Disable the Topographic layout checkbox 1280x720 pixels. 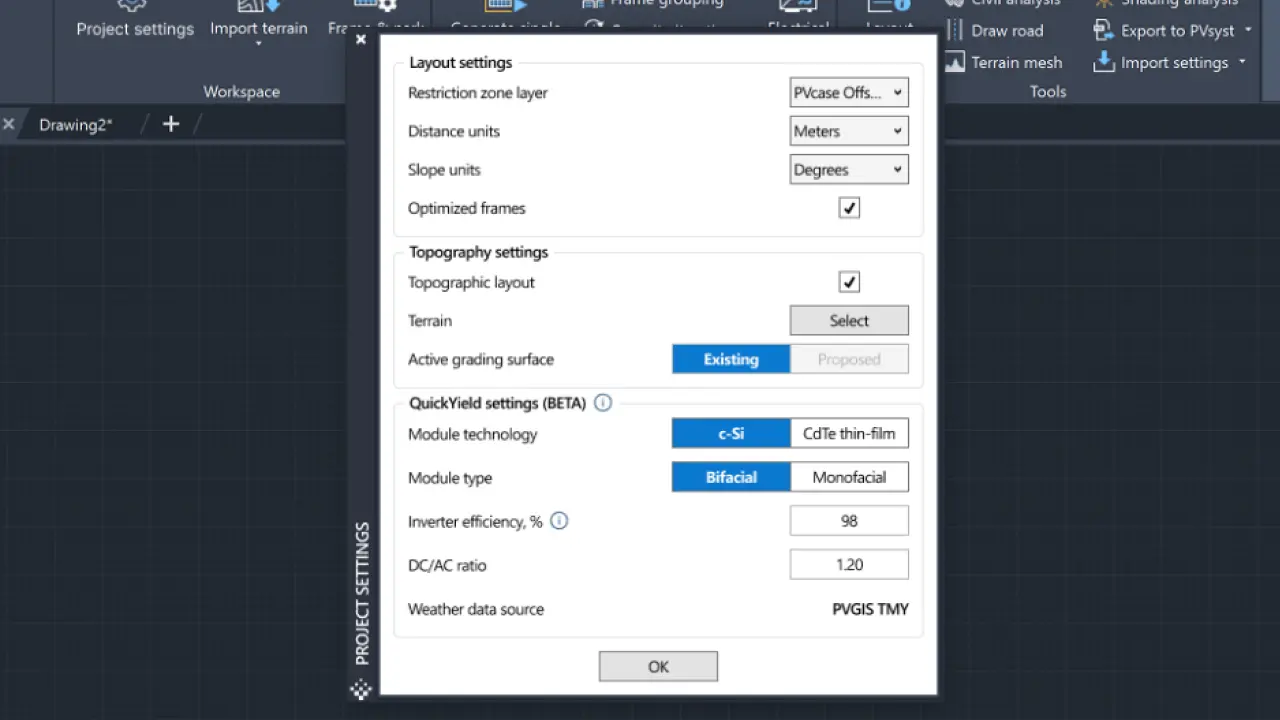tap(849, 282)
